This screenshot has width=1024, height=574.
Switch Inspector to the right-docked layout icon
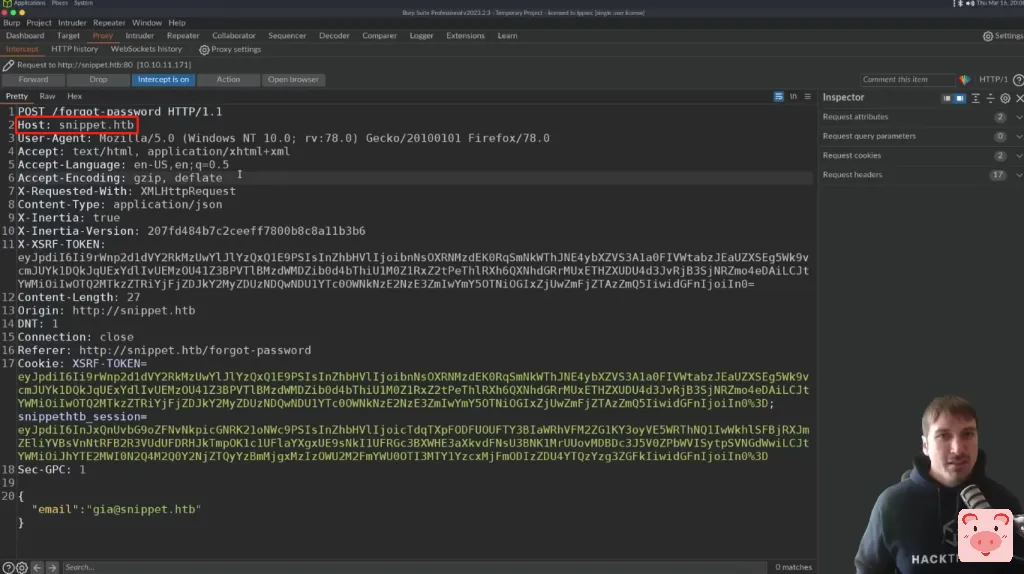tap(959, 98)
